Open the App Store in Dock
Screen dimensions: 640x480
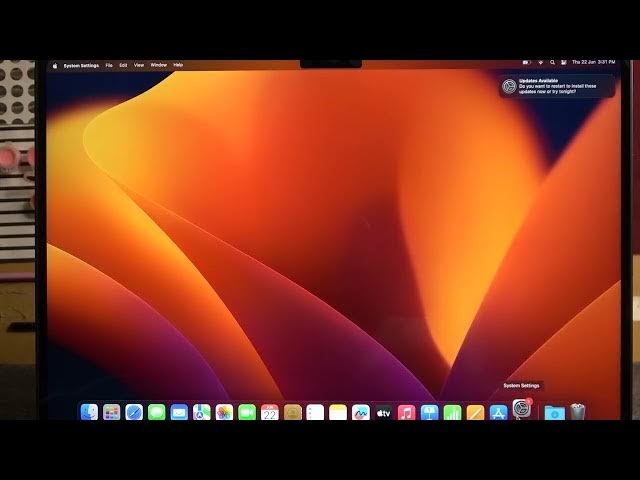[x=498, y=412]
